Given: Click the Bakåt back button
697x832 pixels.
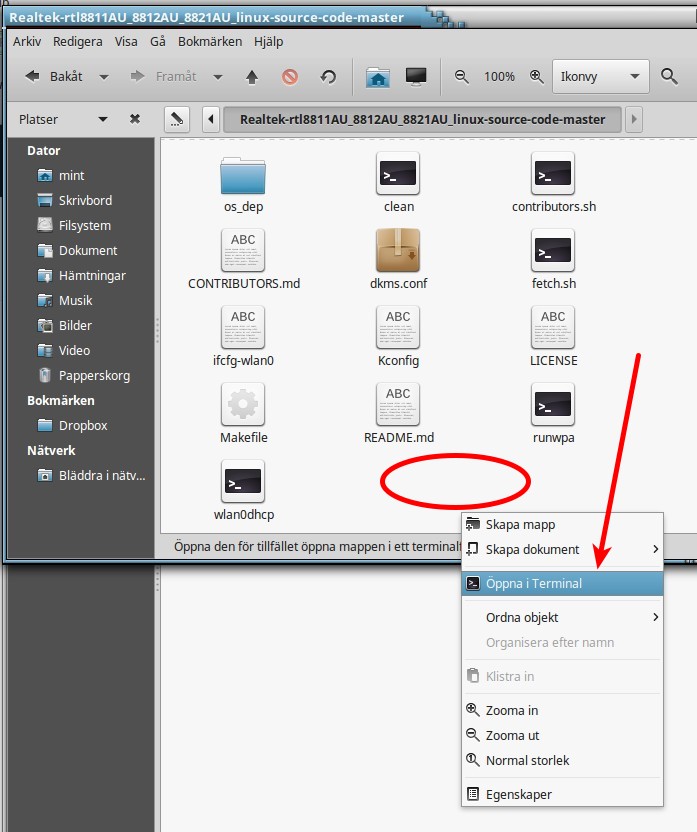Looking at the screenshot, I should [55, 77].
